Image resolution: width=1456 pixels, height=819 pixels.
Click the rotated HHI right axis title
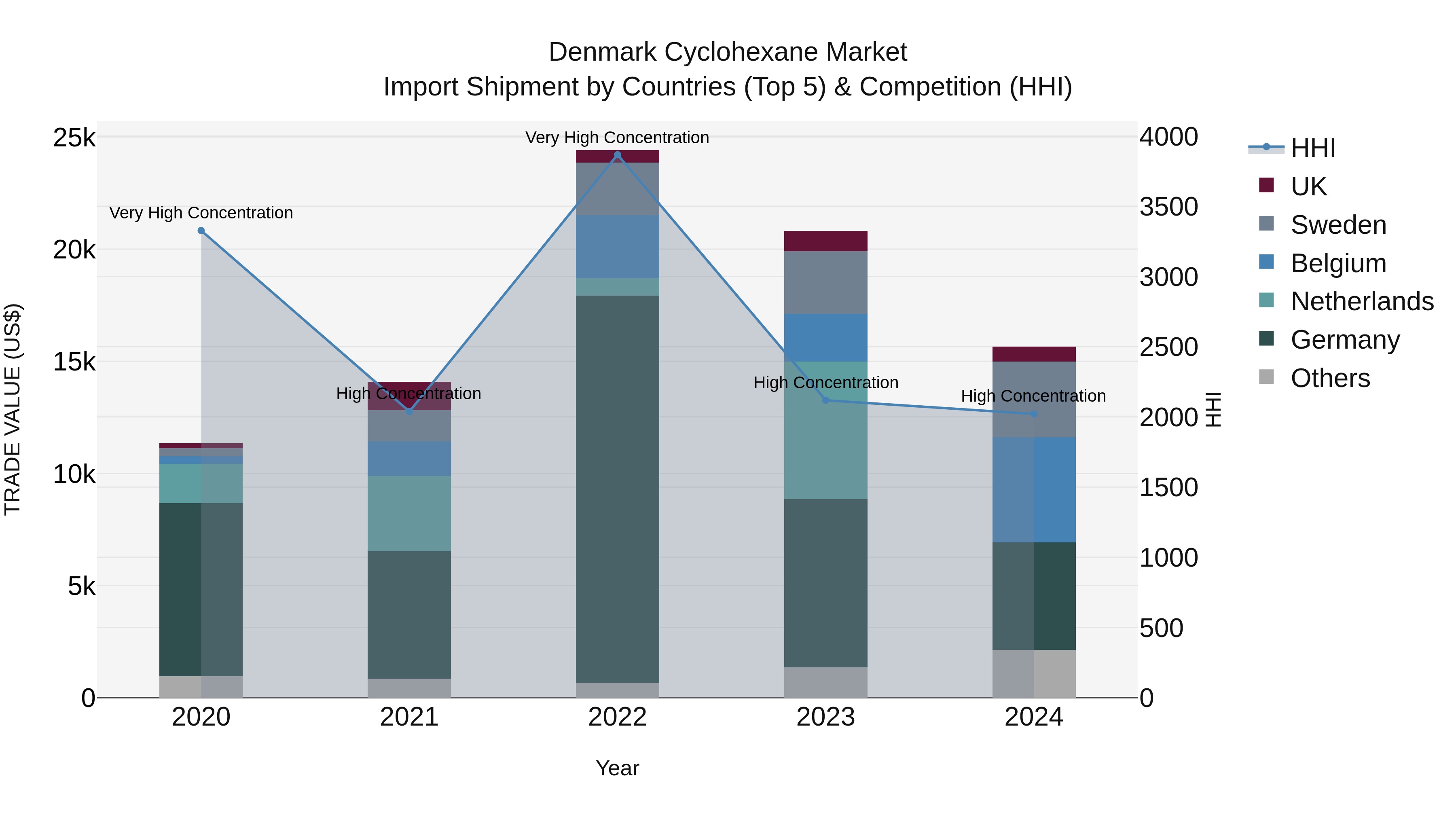point(1213,409)
